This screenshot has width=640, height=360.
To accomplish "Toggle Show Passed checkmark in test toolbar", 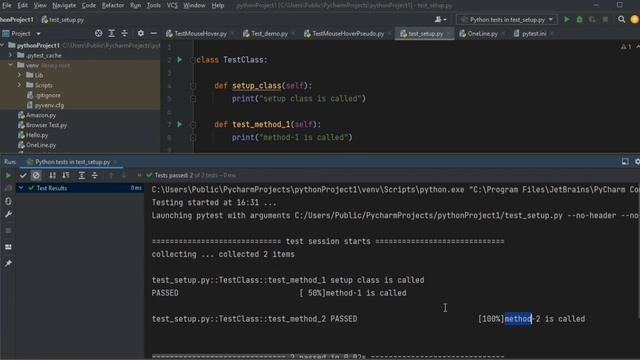I will click(23, 176).
